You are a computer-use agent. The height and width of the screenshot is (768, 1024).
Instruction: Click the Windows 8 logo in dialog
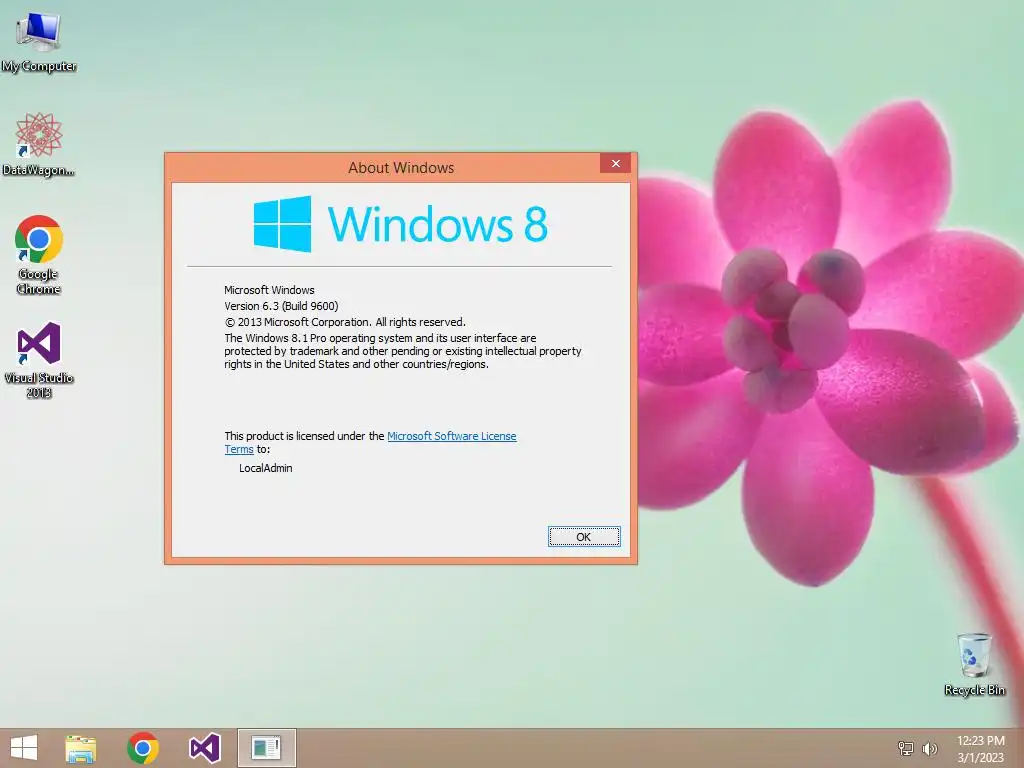[x=400, y=224]
